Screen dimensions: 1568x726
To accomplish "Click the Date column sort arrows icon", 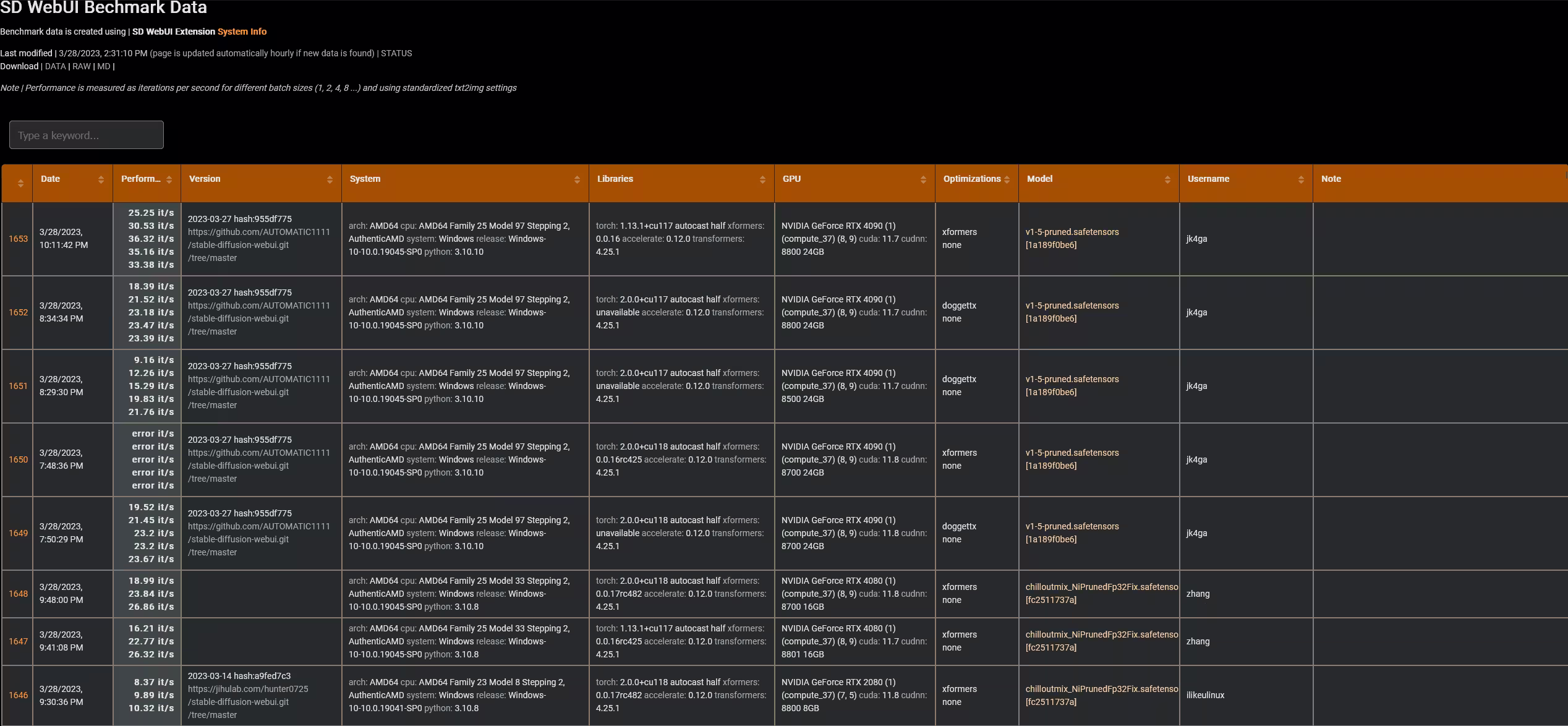I will pyautogui.click(x=101, y=179).
